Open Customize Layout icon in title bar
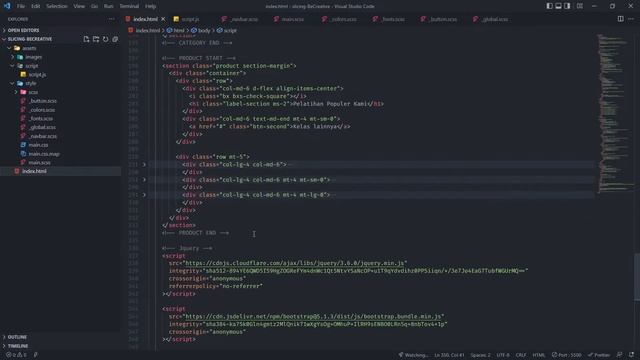Viewport: 640px width, 360px height. coord(580,6)
